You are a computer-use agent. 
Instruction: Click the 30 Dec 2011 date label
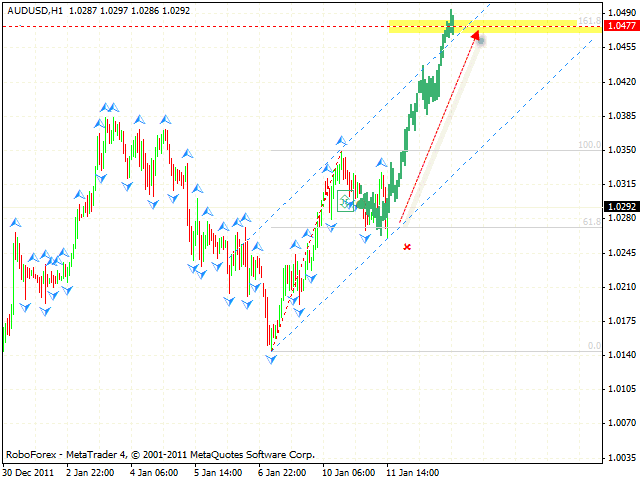click(x=27, y=471)
